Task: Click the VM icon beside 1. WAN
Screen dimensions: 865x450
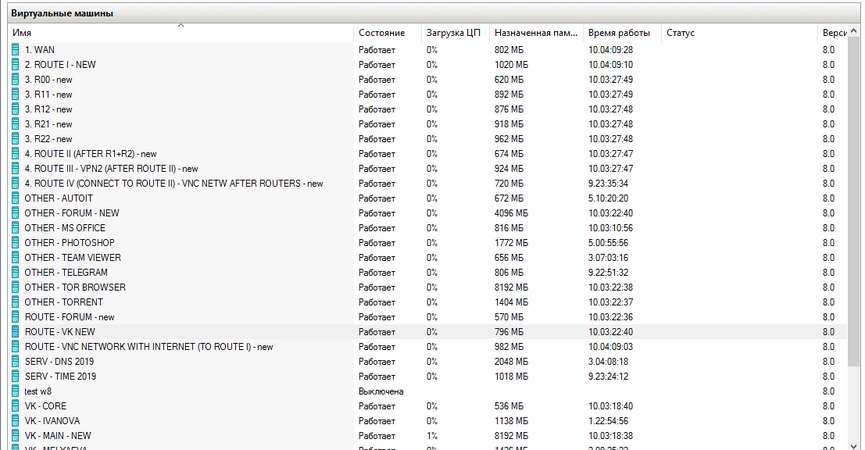Action: click(x=15, y=49)
